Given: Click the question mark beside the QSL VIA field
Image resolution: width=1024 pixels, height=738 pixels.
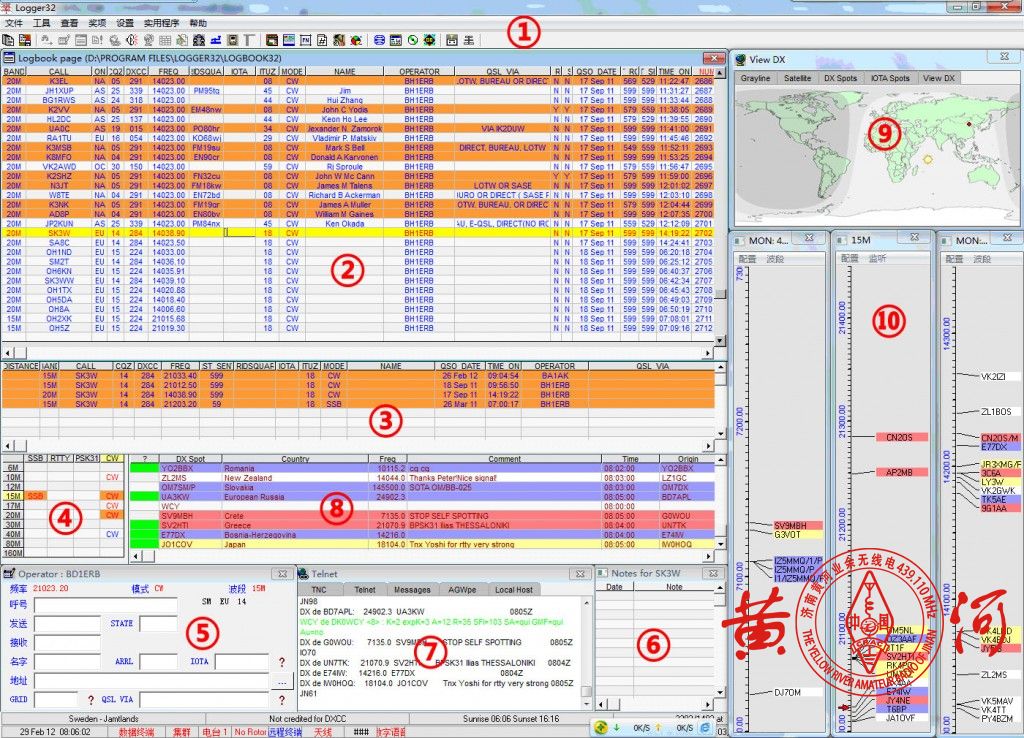Looking at the screenshot, I should (x=282, y=699).
